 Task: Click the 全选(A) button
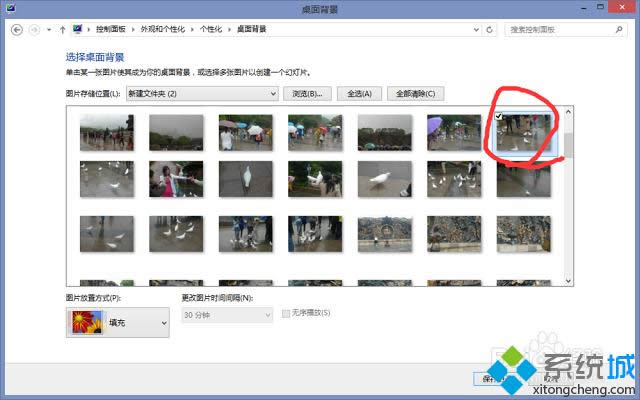359,93
